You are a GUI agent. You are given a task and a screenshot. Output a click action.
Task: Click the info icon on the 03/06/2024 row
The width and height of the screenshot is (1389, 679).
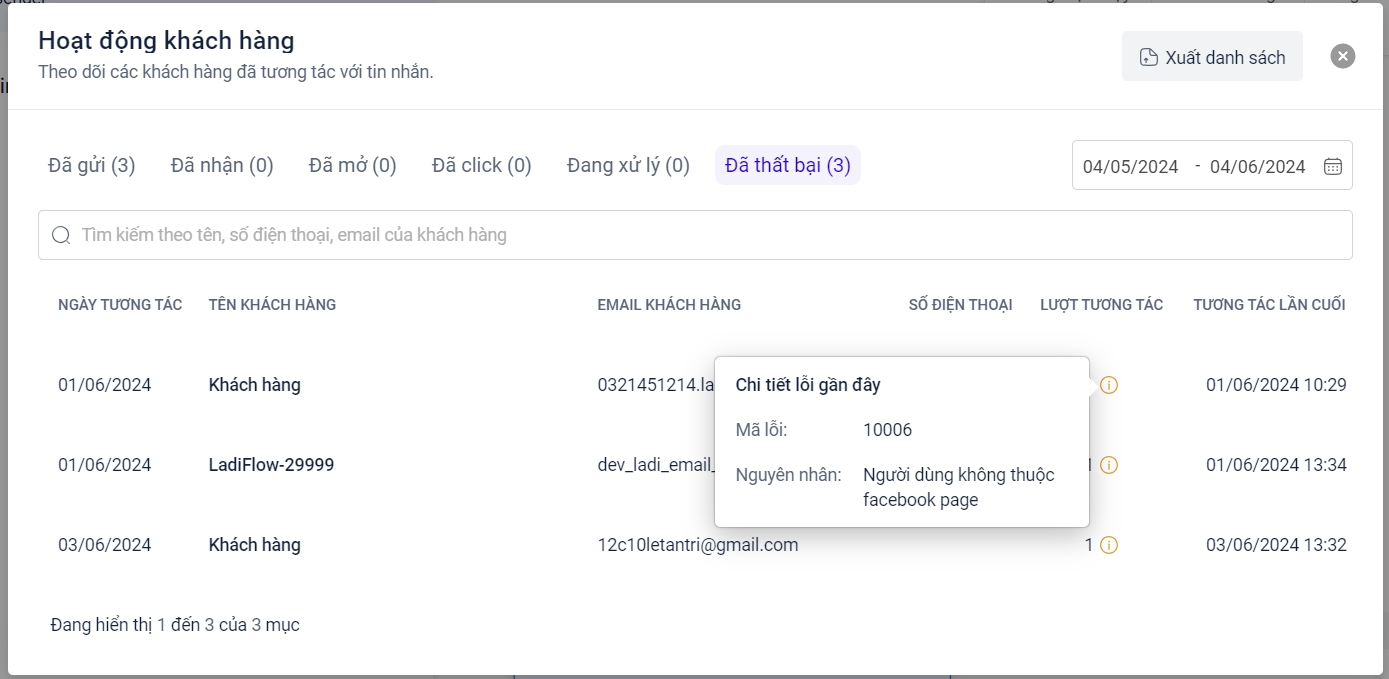click(1108, 545)
